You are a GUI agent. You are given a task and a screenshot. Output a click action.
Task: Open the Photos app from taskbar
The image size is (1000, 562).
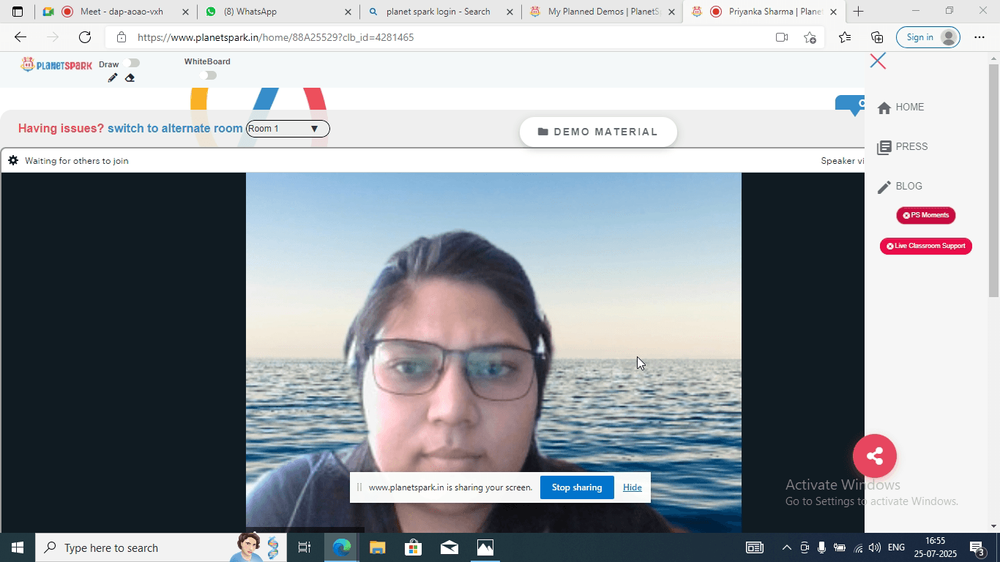(x=485, y=548)
